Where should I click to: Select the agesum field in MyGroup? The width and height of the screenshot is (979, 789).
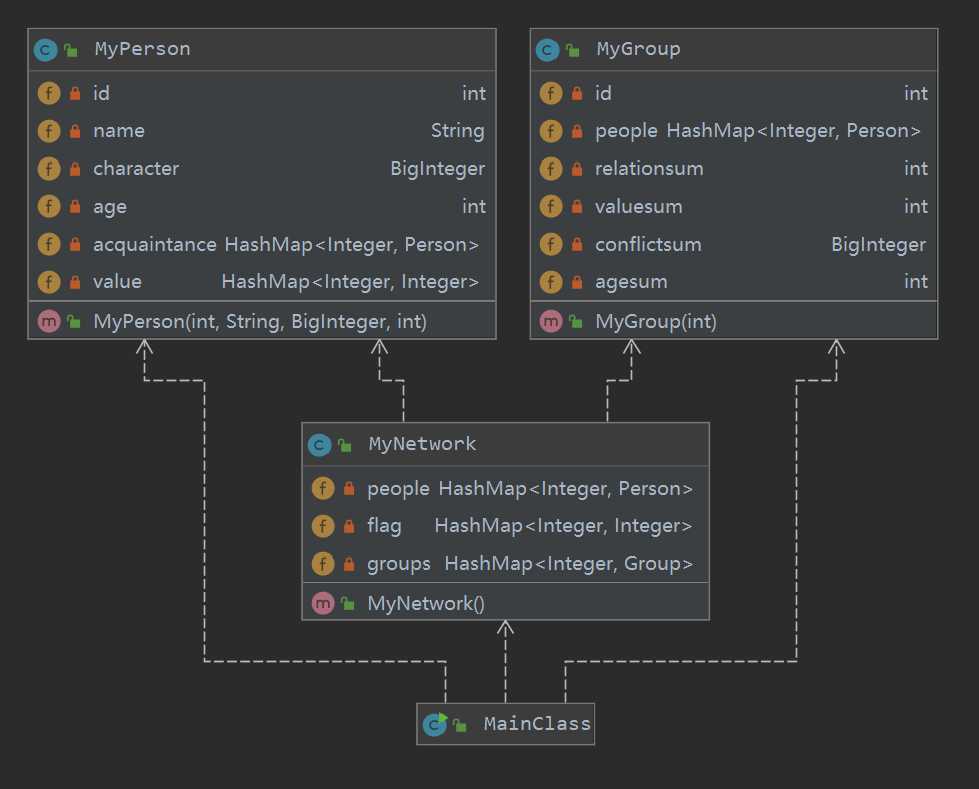(631, 282)
